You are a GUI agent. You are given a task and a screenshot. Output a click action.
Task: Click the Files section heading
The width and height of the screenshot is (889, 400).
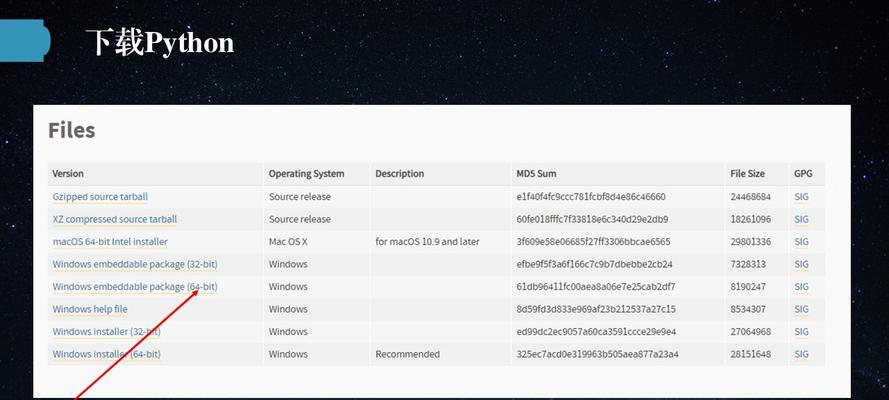71,130
